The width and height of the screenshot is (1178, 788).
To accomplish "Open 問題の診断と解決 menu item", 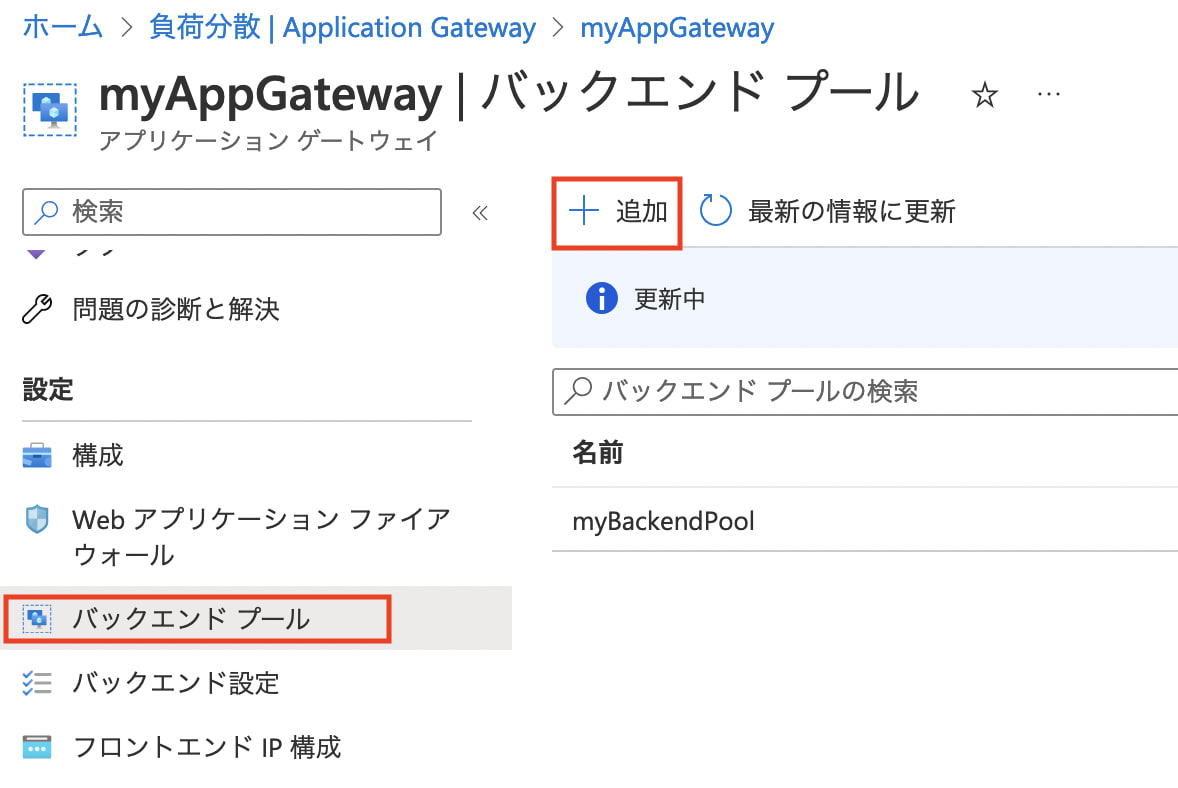I will pos(176,309).
